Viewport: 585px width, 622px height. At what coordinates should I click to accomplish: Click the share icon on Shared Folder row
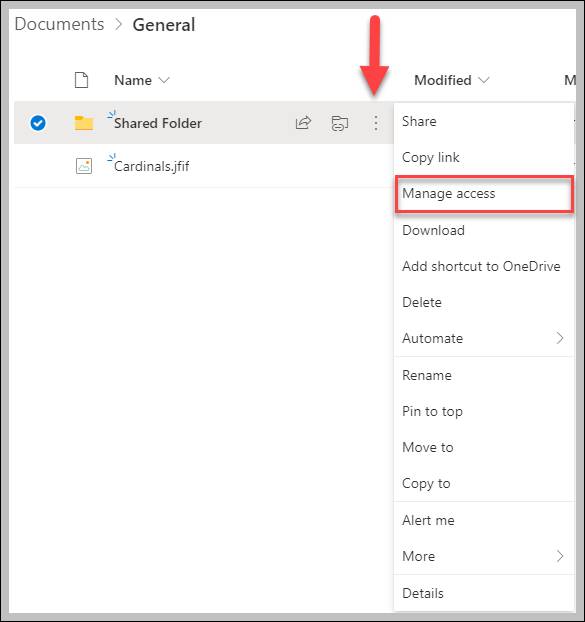(x=303, y=123)
